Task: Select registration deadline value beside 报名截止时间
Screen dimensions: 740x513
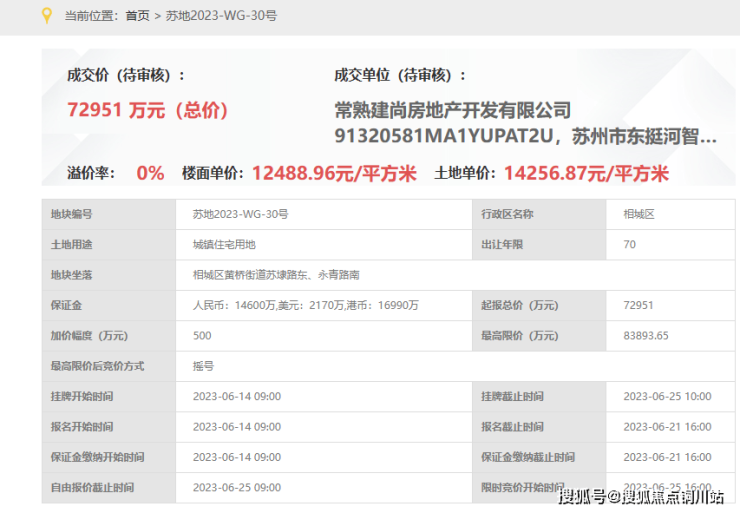Action: [x=667, y=427]
